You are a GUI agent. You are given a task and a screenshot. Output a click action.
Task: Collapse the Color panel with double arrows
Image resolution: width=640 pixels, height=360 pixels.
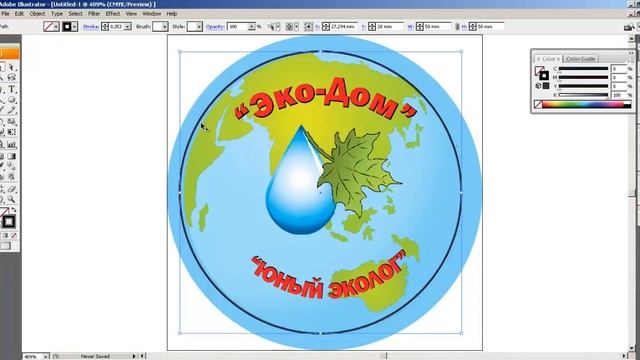point(631,53)
